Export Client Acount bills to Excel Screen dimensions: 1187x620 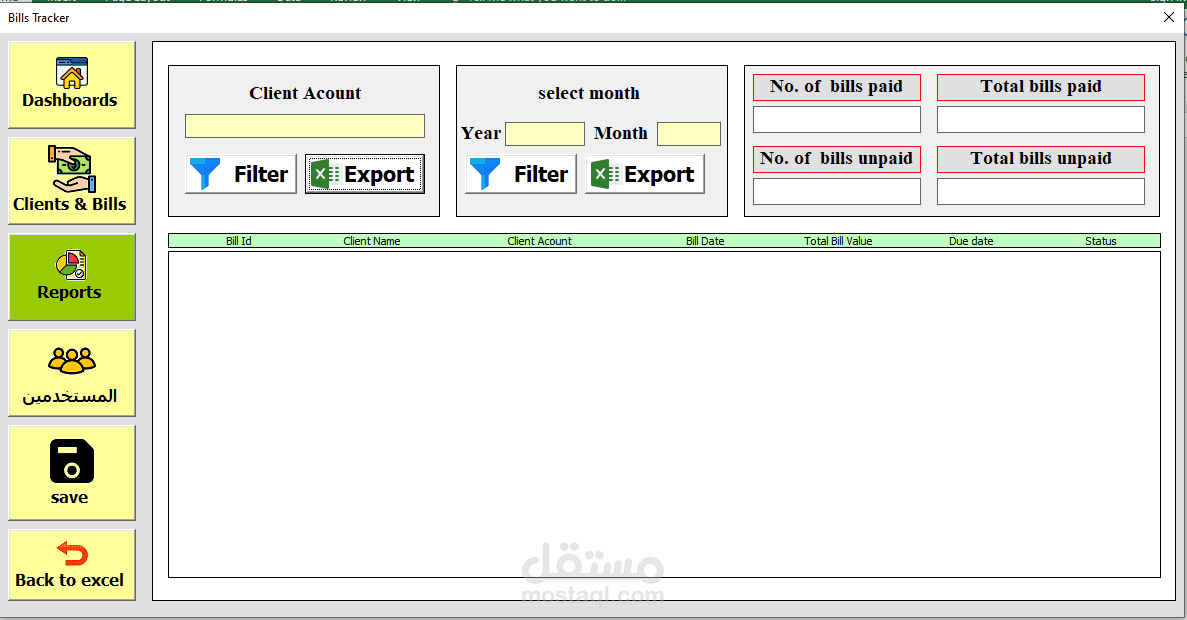(365, 174)
